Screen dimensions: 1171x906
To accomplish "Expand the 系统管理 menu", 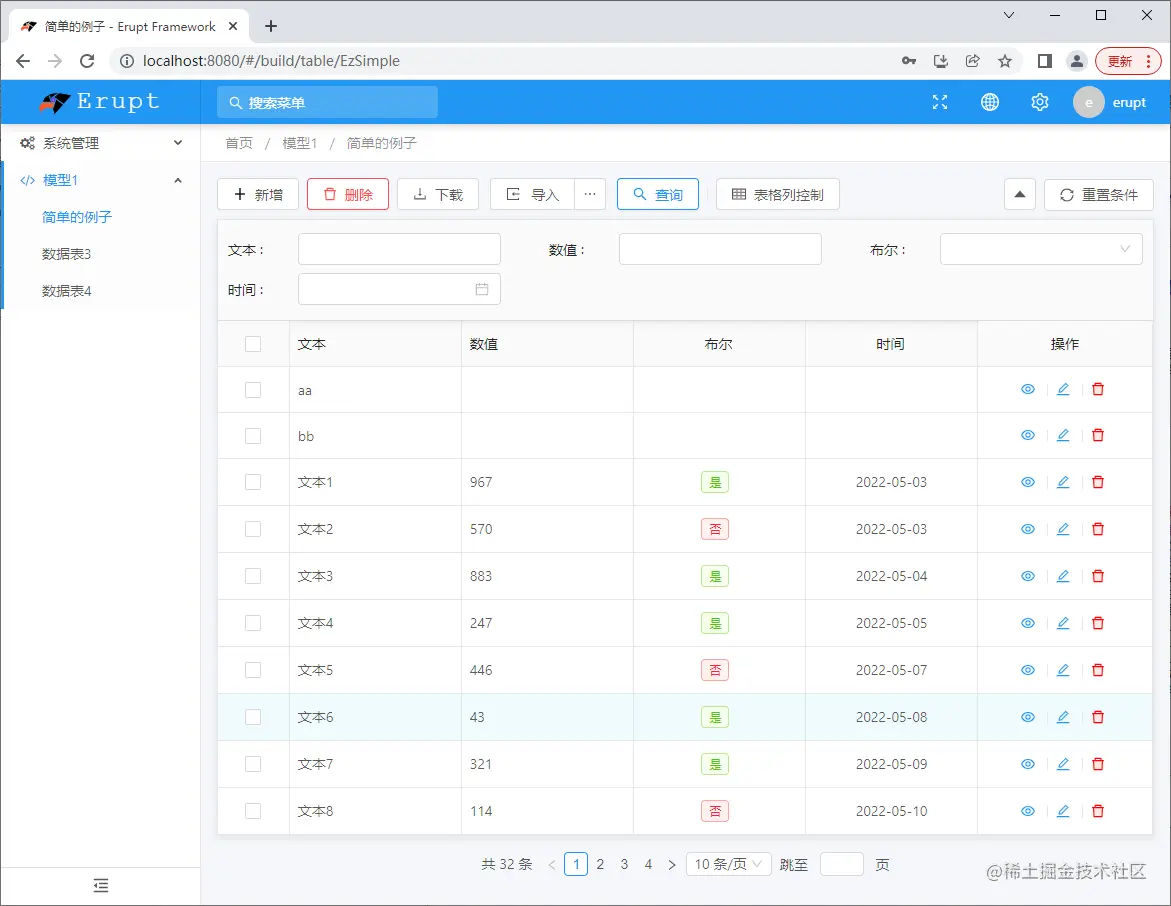I will (101, 143).
